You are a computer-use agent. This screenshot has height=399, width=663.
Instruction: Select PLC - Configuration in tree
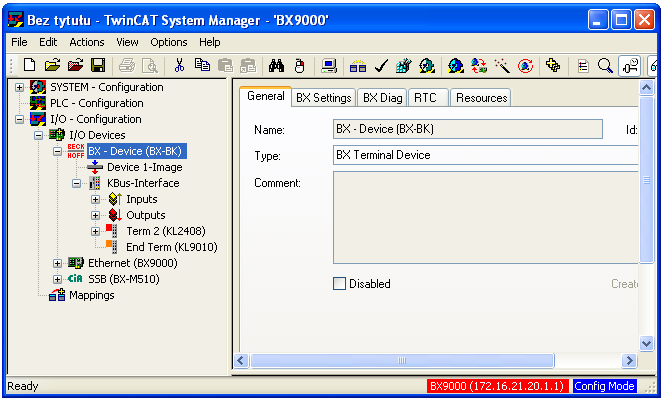tap(96, 103)
